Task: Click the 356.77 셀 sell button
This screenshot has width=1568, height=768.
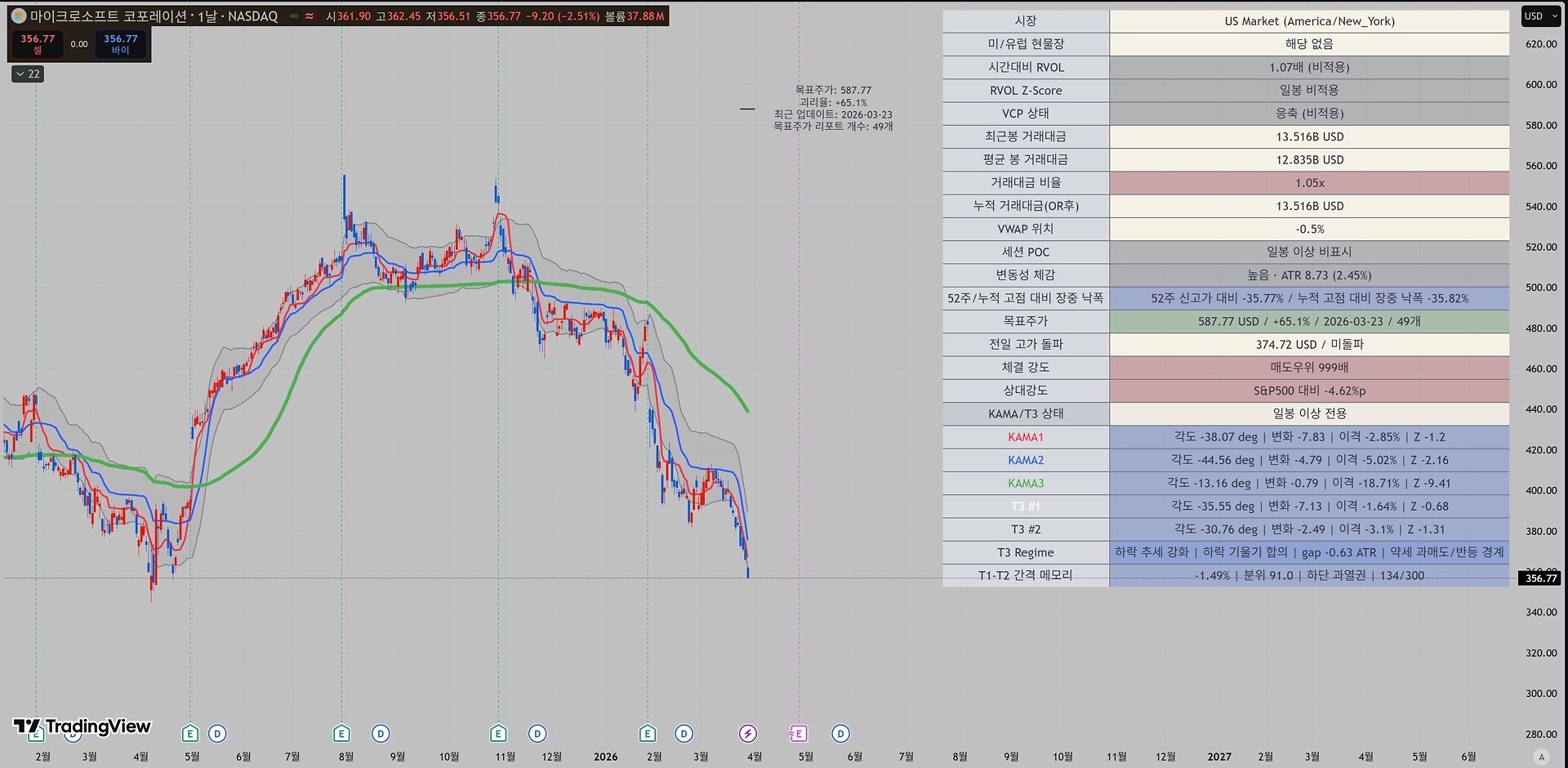Action: click(x=38, y=44)
